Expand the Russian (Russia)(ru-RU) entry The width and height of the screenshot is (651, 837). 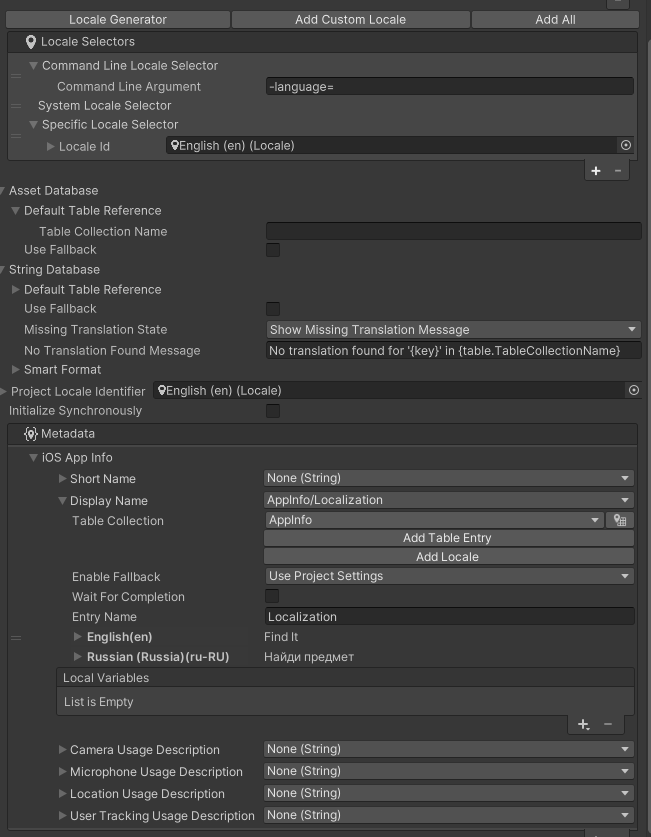pyautogui.click(x=79, y=657)
